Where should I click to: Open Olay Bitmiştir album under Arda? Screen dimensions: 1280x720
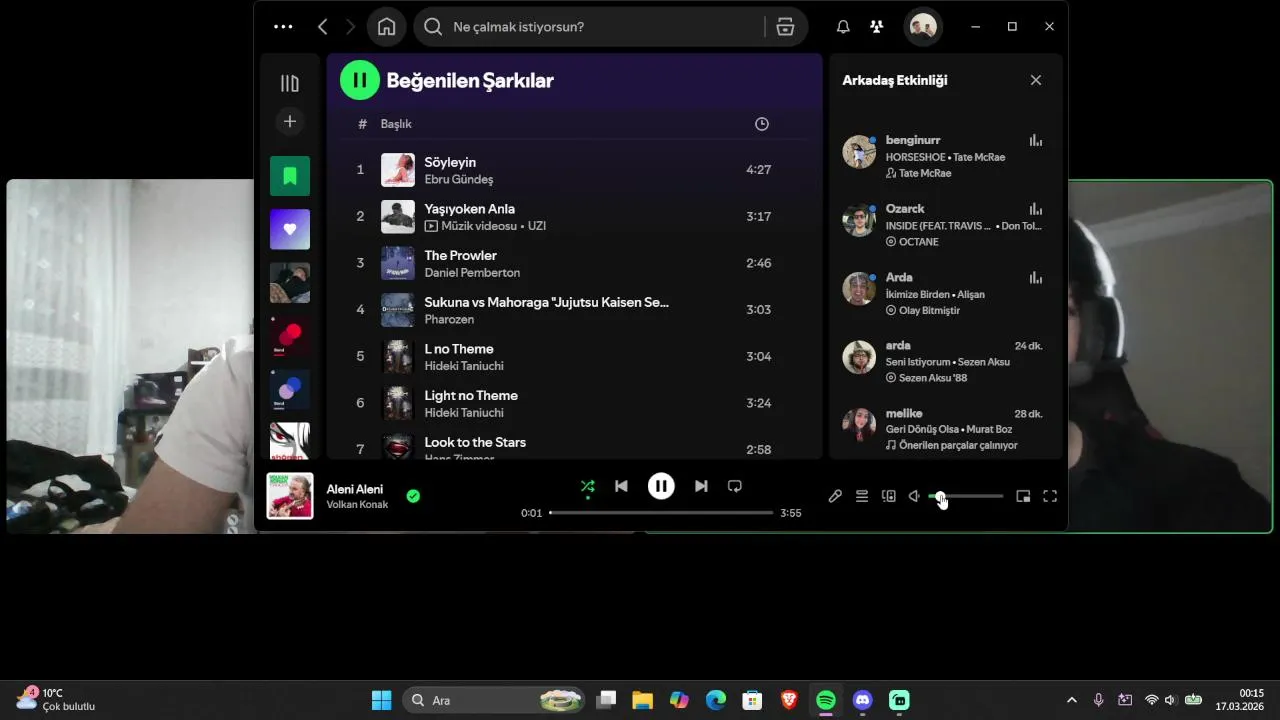coord(929,310)
